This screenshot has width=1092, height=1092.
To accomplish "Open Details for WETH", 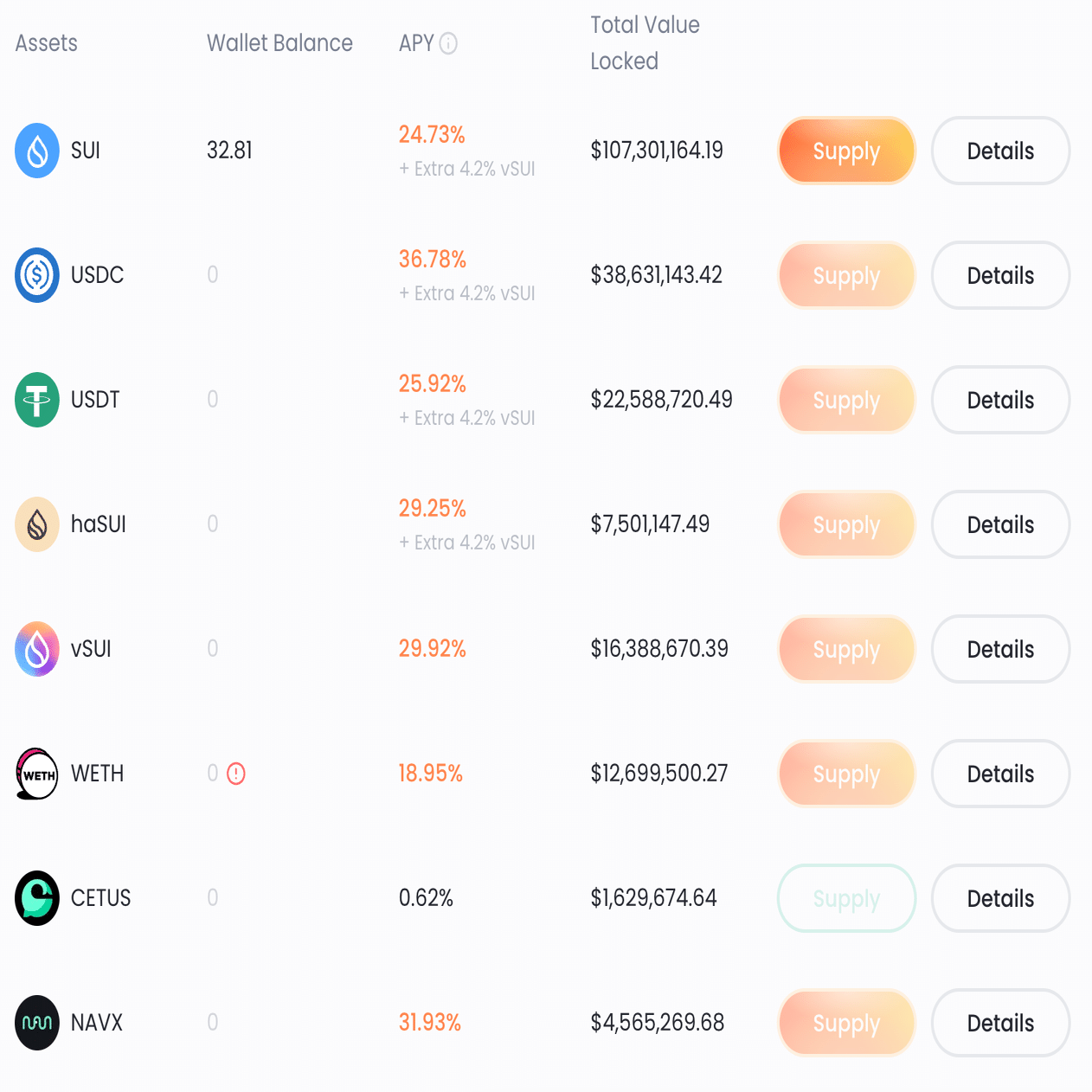I will pyautogui.click(x=1000, y=774).
